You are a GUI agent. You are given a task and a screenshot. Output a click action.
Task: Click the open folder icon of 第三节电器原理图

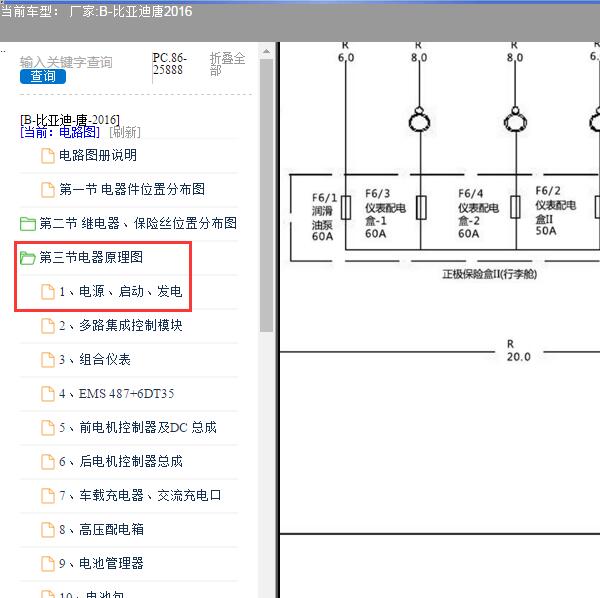[x=28, y=258]
